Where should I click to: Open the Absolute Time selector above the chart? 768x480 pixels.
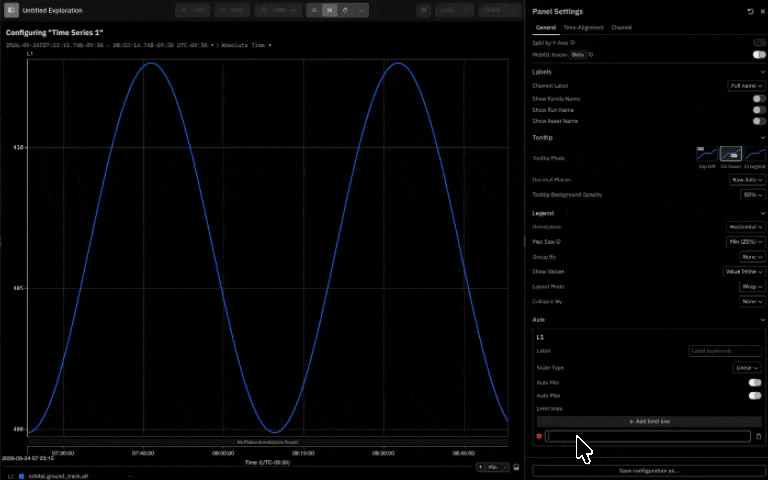(x=246, y=45)
